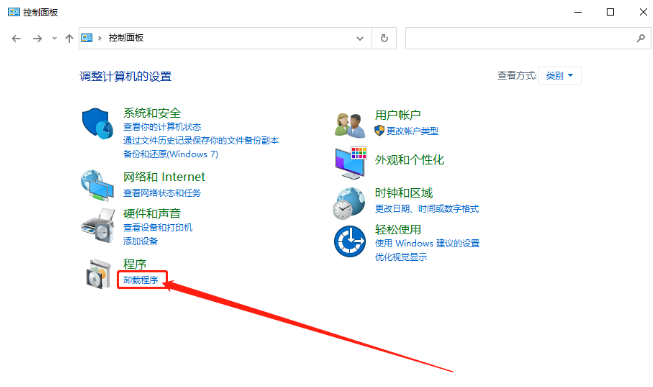Open the Programs disc box icon

[99, 273]
